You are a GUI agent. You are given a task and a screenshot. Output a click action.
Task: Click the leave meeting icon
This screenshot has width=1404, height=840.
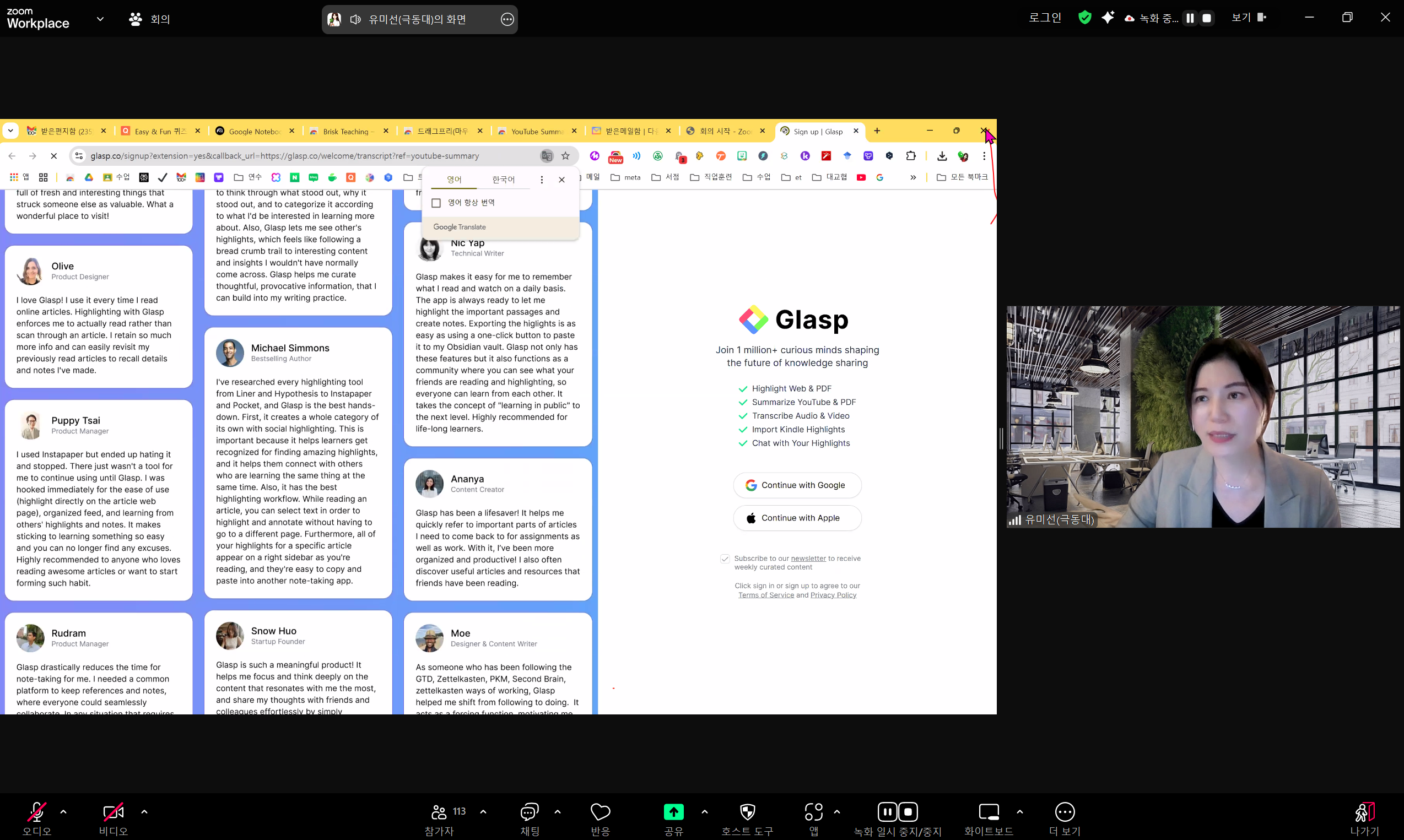(x=1364, y=812)
